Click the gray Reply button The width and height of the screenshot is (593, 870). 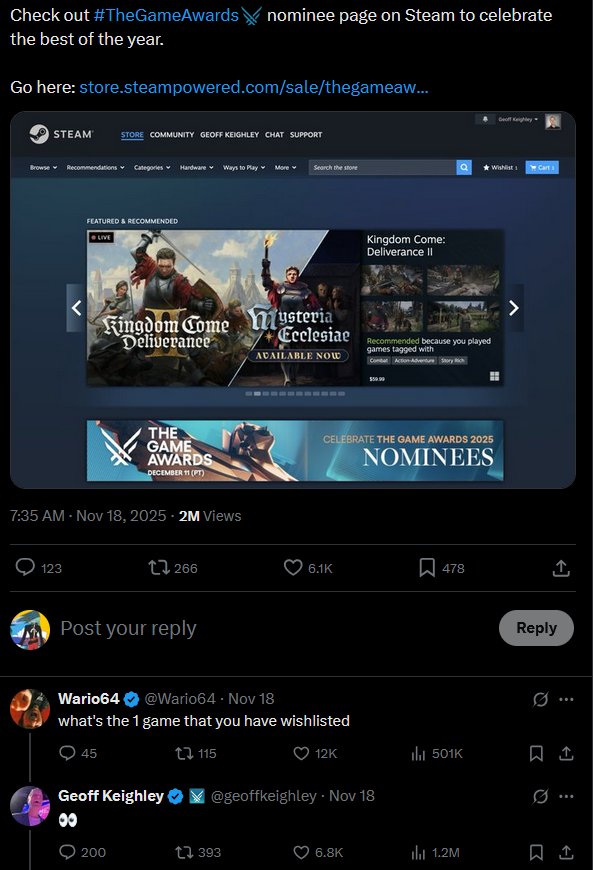tap(536, 628)
